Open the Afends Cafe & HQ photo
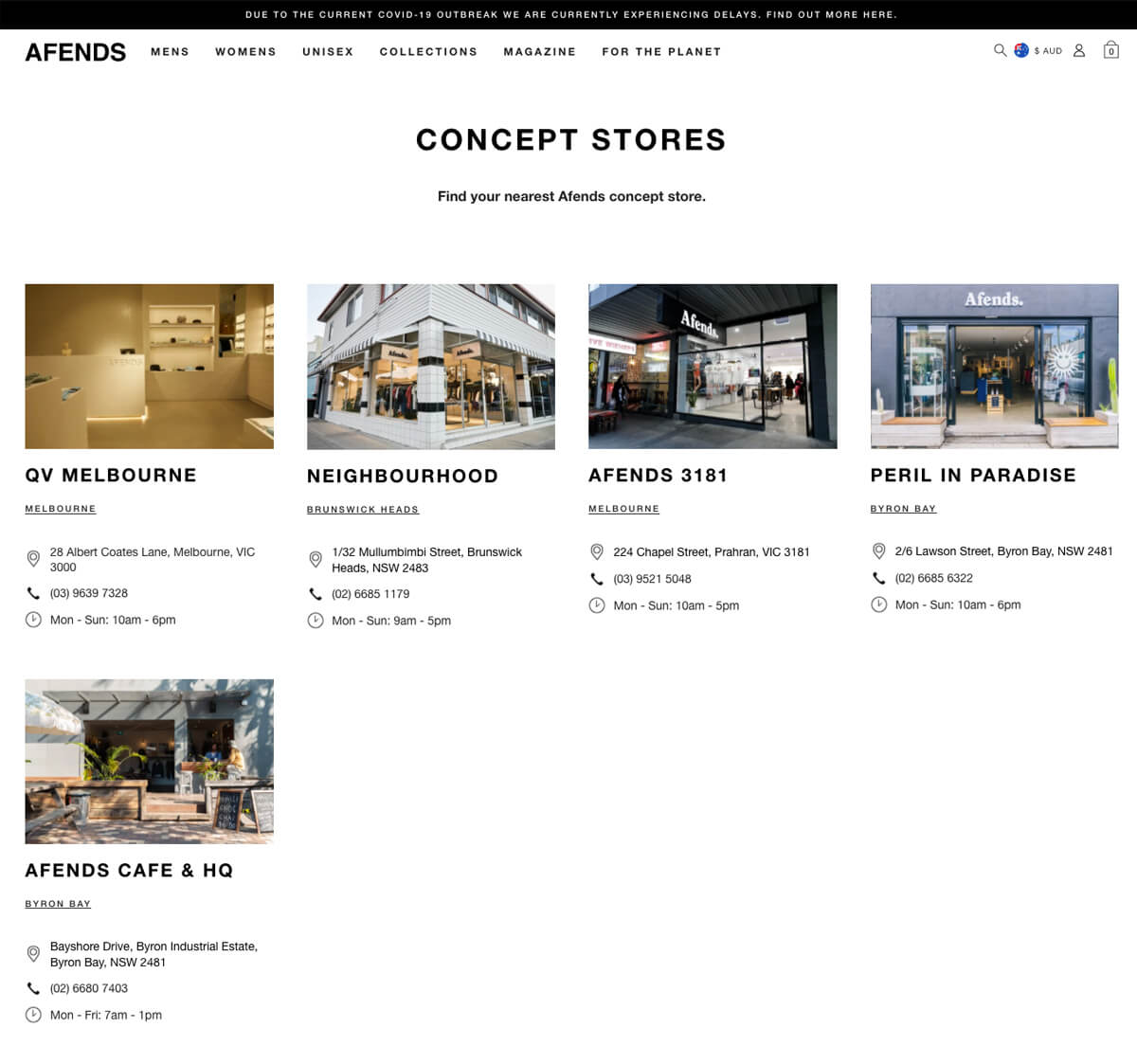The image size is (1137, 1064). [150, 762]
